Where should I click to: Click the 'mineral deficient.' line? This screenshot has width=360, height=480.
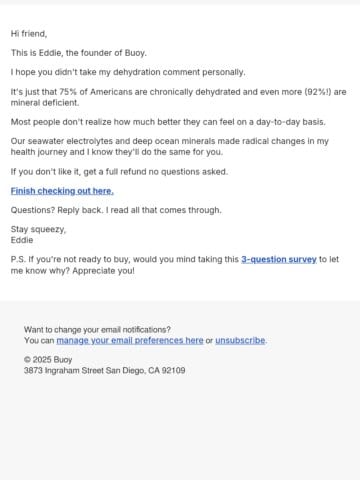point(45,103)
